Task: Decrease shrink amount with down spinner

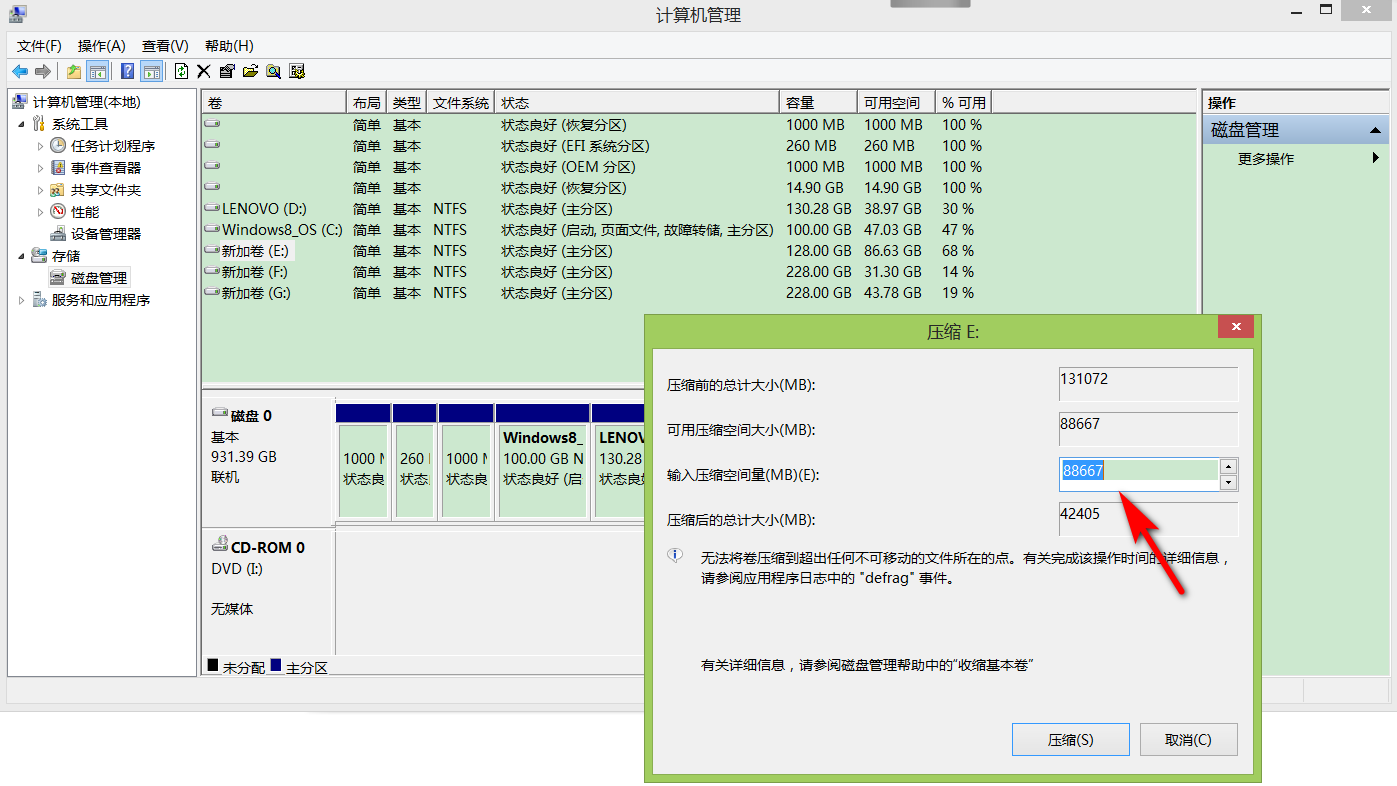Action: (1229, 482)
